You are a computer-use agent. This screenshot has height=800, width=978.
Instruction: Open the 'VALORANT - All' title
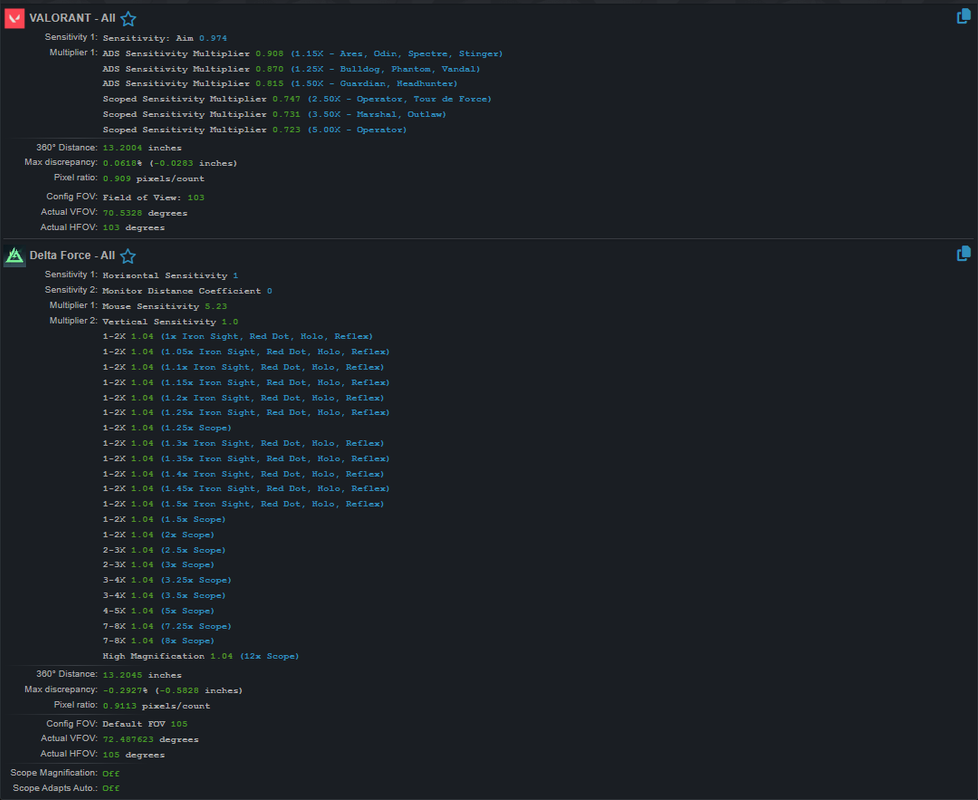coord(72,18)
